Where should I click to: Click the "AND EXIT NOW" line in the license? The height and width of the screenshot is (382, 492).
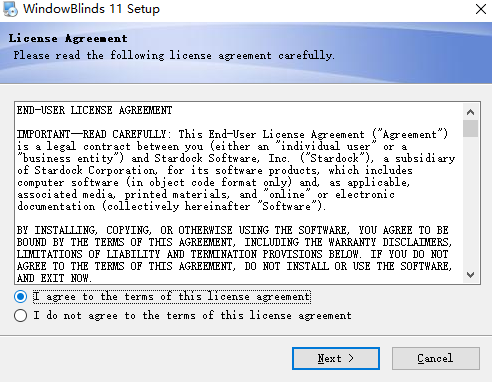[x=54, y=278]
